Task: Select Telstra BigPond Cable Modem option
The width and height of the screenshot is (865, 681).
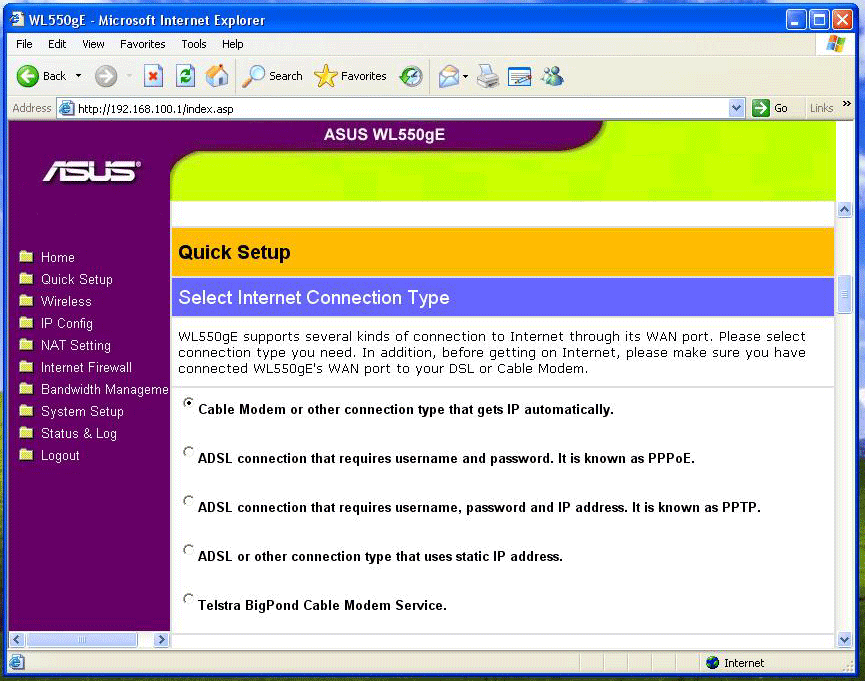Action: [188, 599]
